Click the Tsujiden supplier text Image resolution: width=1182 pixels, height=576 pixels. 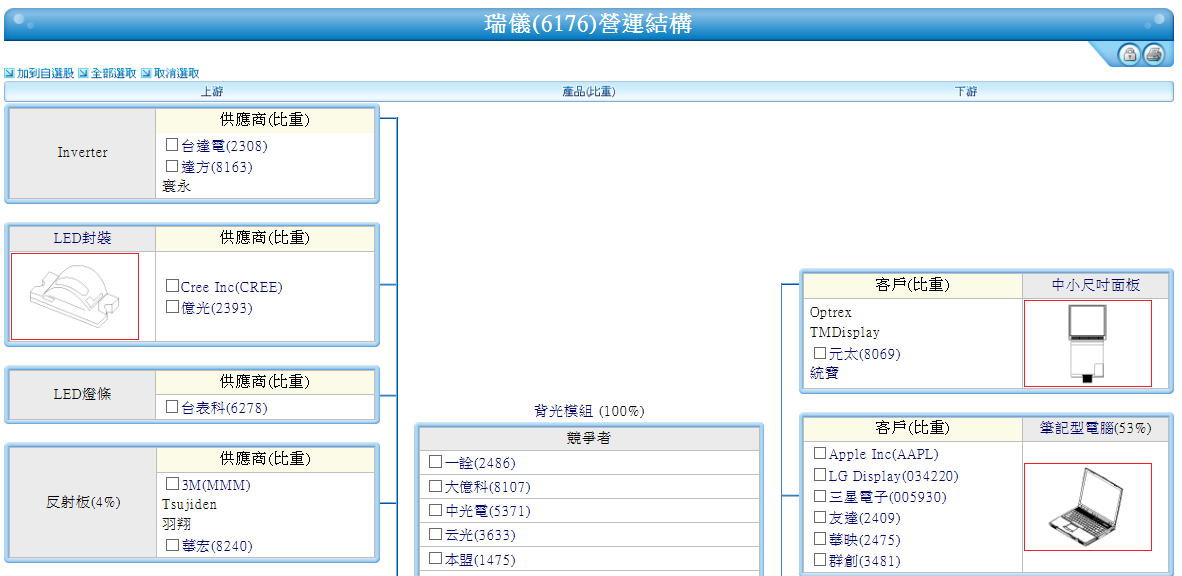pyautogui.click(x=189, y=504)
